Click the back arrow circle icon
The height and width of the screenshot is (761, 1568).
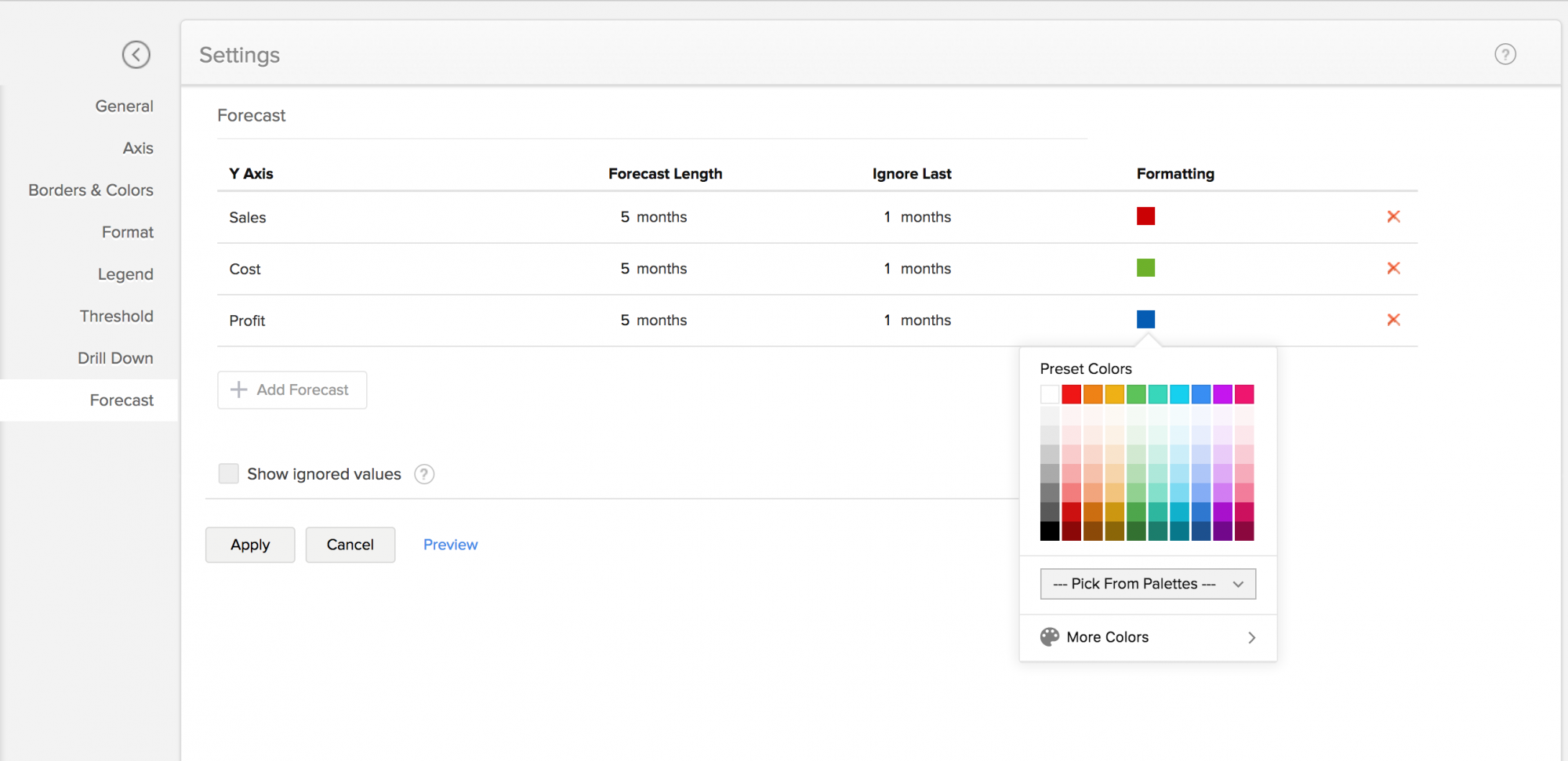[136, 55]
